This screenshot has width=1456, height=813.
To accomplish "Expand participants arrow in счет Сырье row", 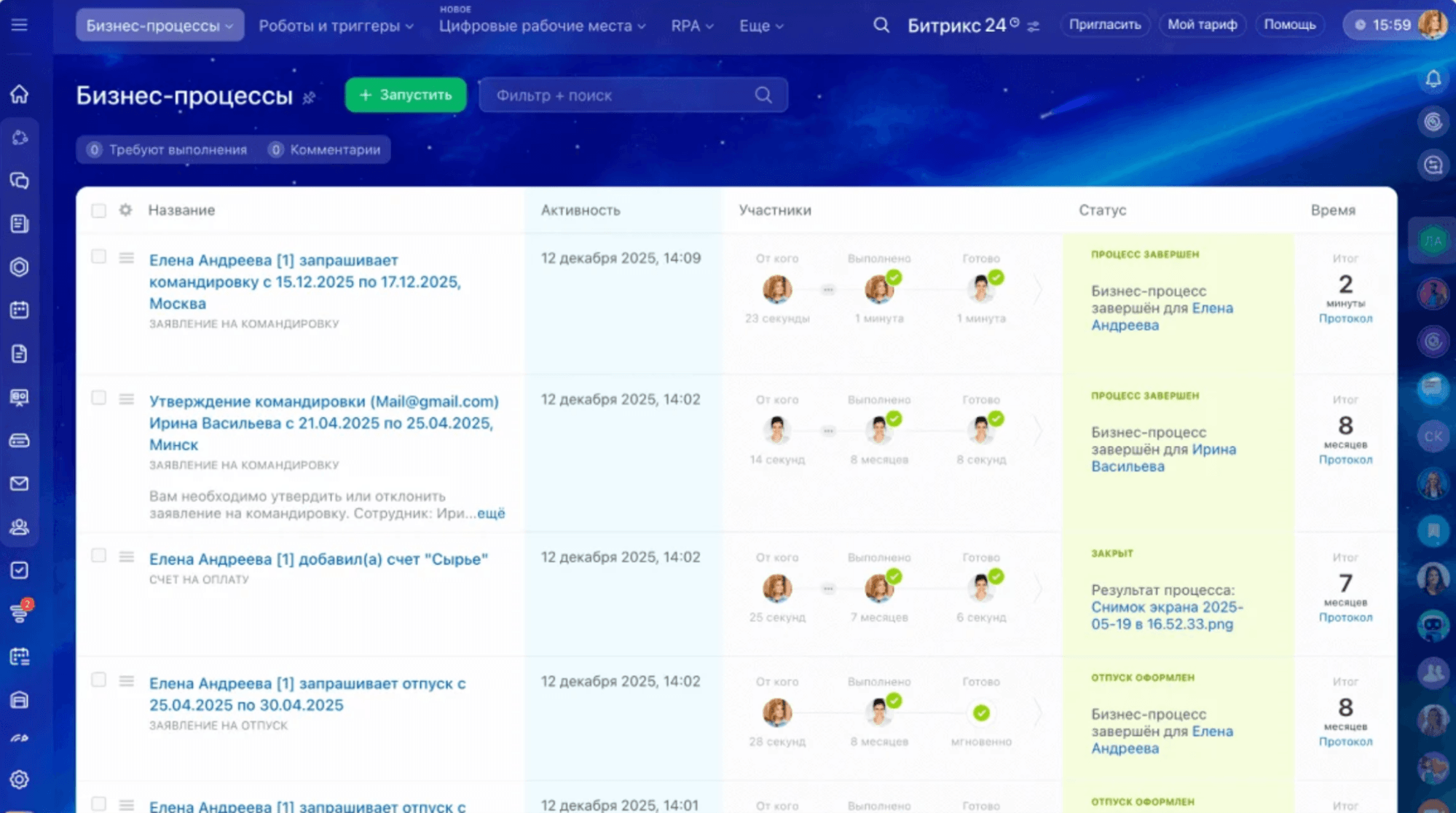I will tap(1038, 588).
